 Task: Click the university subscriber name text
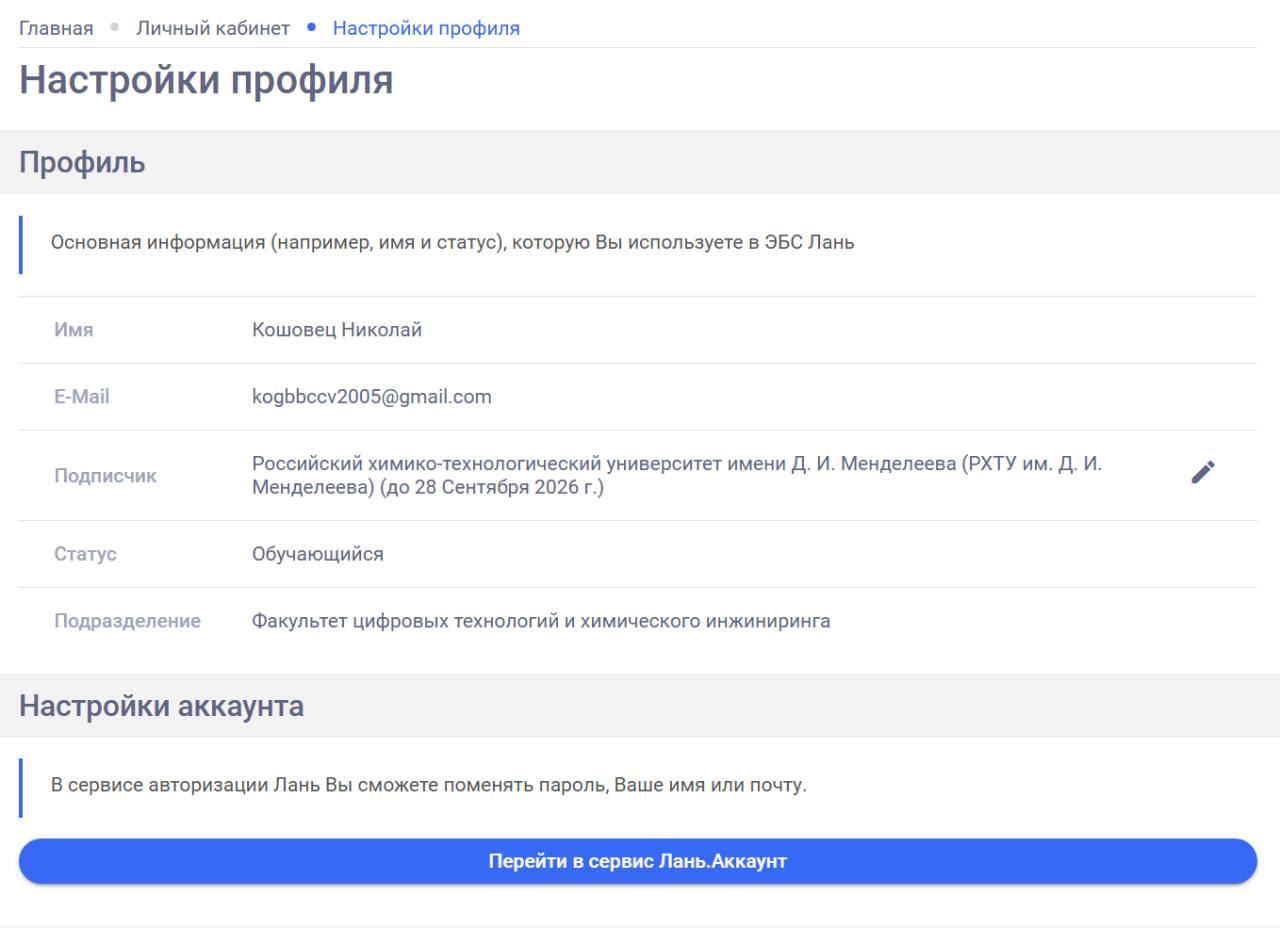tap(676, 476)
